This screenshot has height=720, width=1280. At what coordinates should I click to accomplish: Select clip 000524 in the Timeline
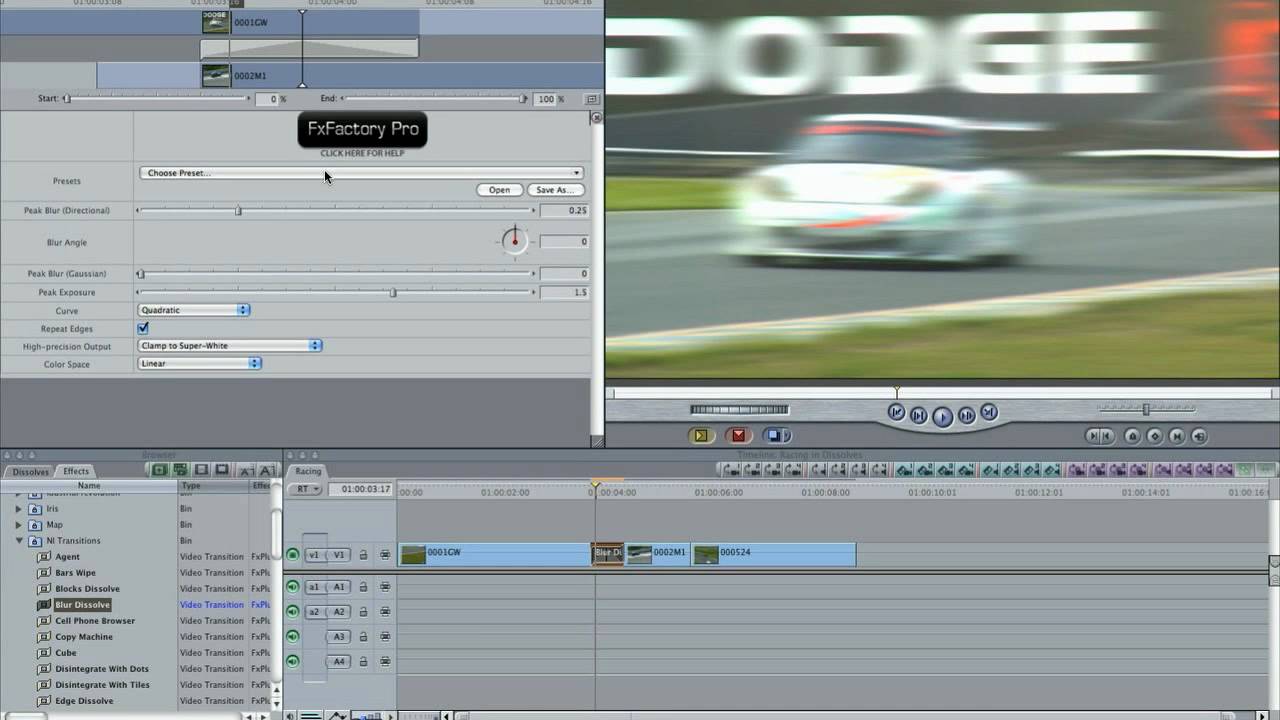[773, 554]
